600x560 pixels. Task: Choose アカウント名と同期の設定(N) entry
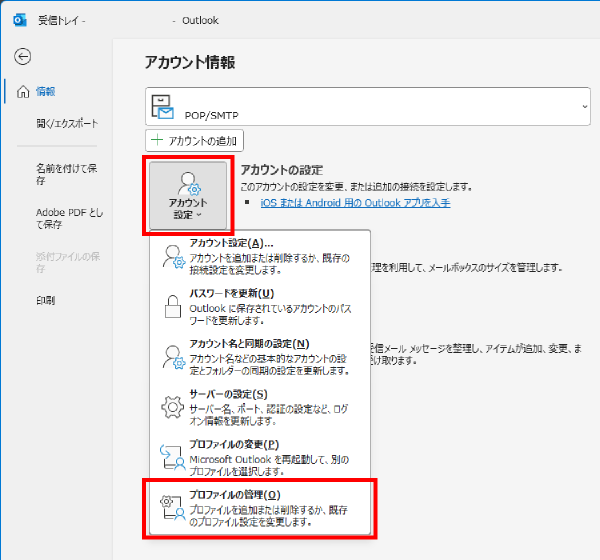(x=260, y=357)
